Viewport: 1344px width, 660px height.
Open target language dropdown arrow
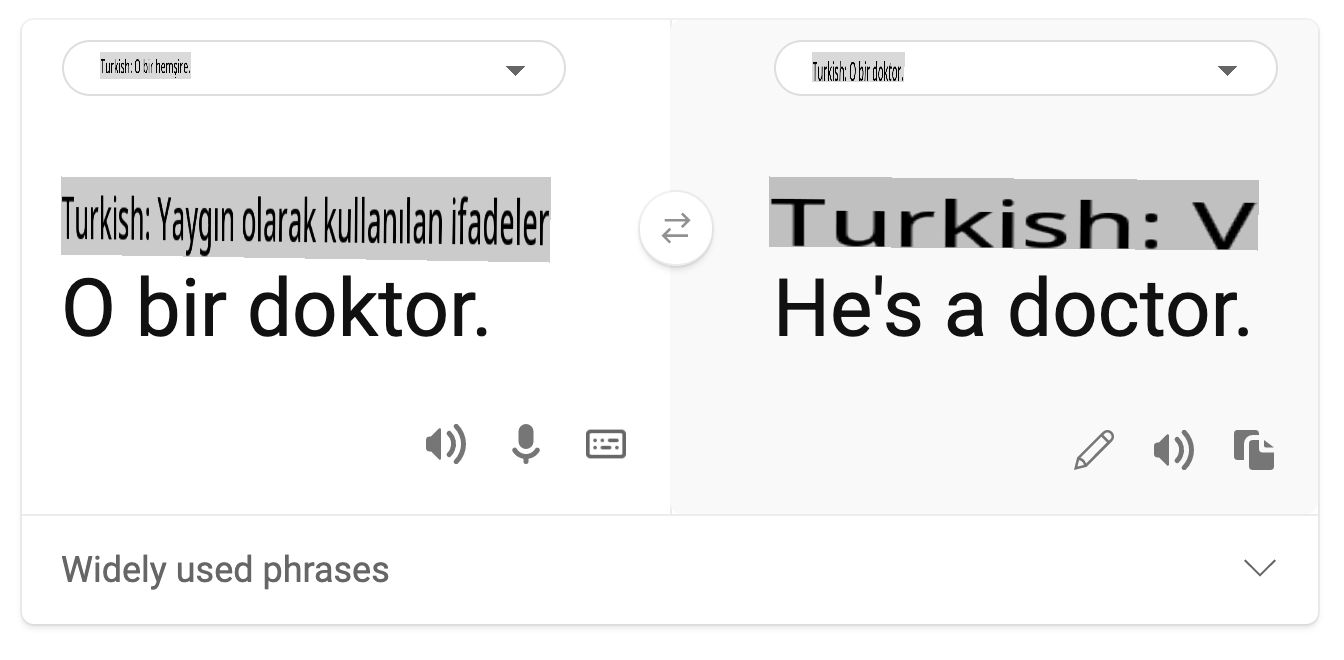(x=1227, y=70)
